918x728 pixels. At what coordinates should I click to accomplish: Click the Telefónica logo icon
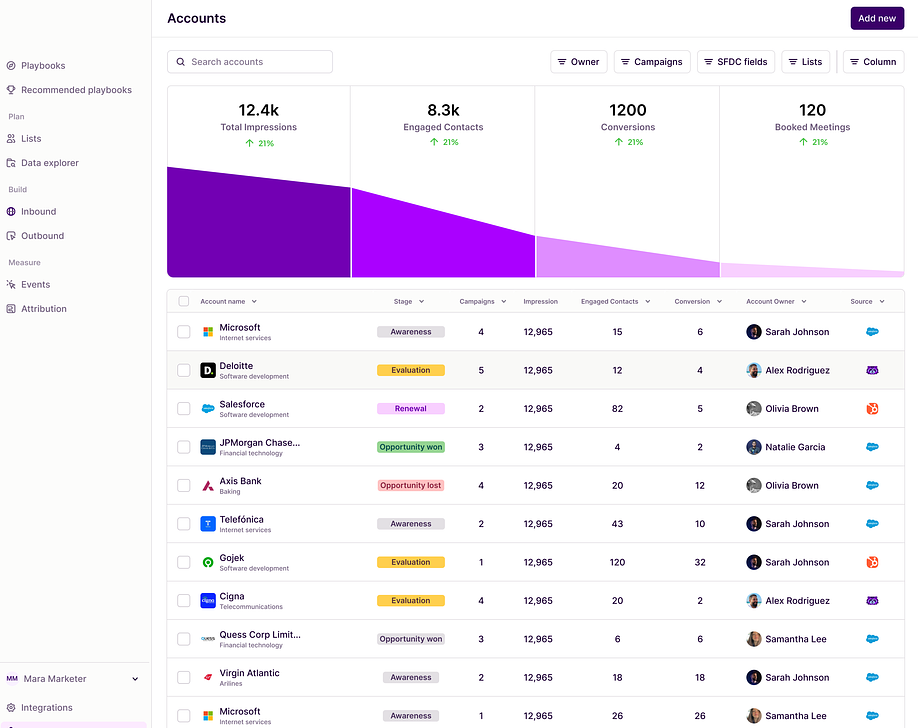coord(208,524)
